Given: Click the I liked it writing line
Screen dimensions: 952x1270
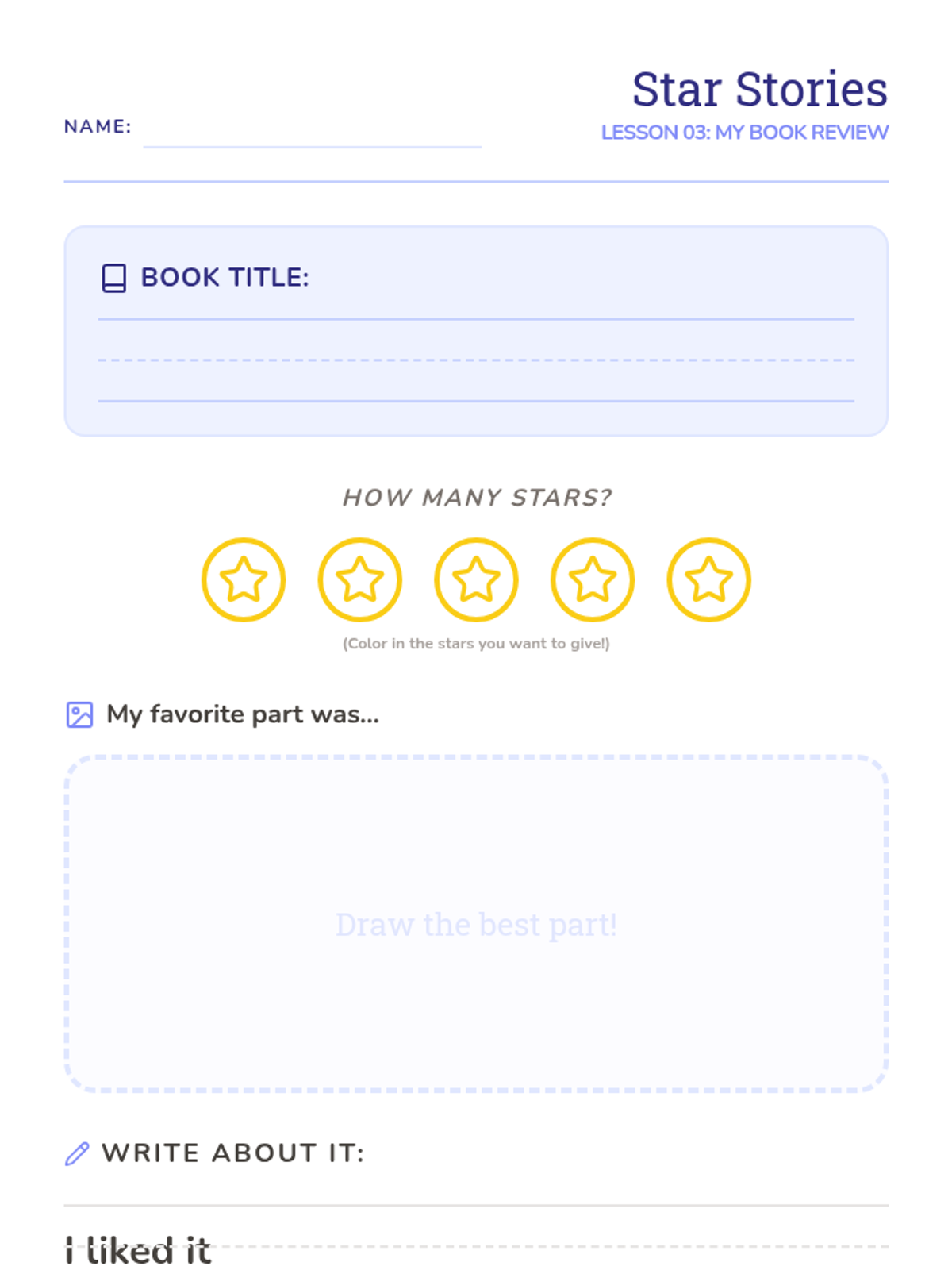Looking at the screenshot, I should [x=476, y=1246].
